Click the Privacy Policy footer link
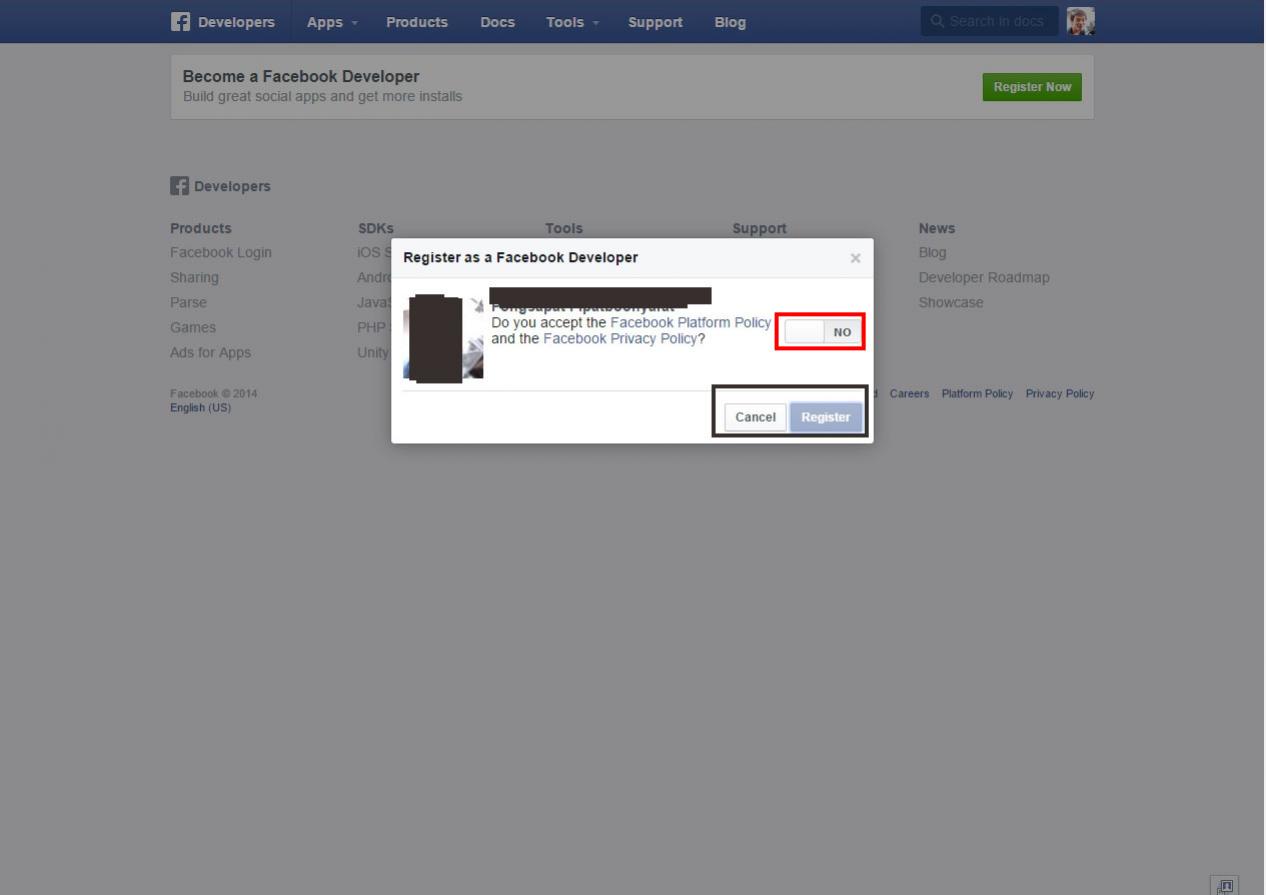Viewport: 1266px width, 895px height. coord(1060,394)
